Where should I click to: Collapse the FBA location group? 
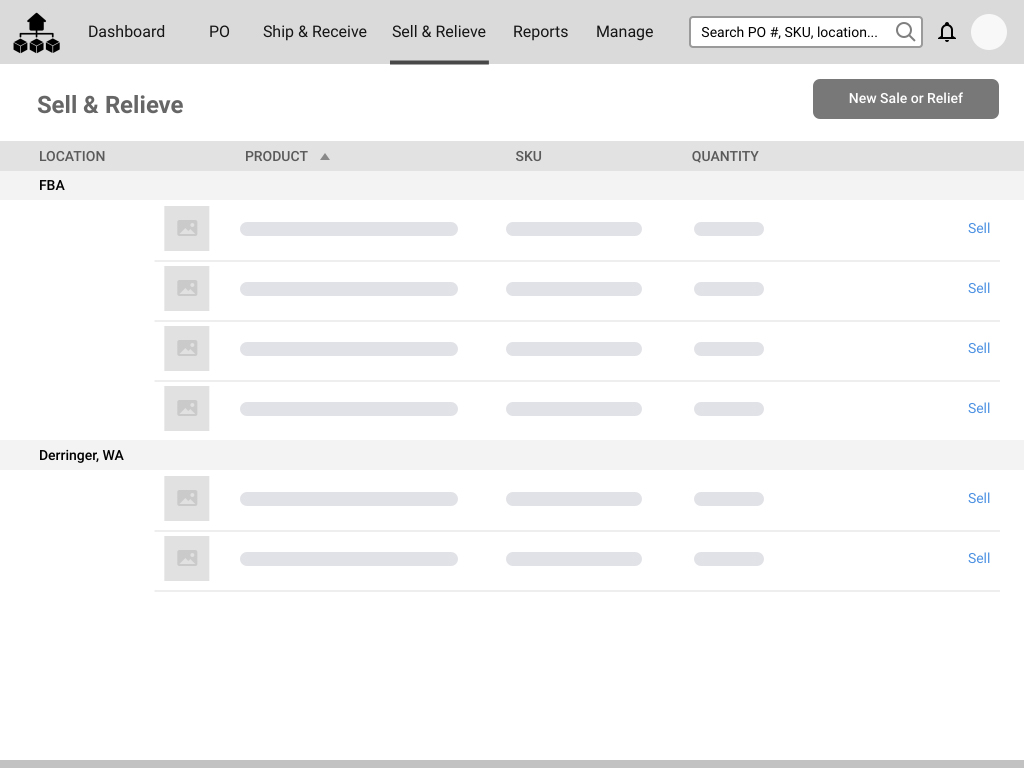(52, 185)
